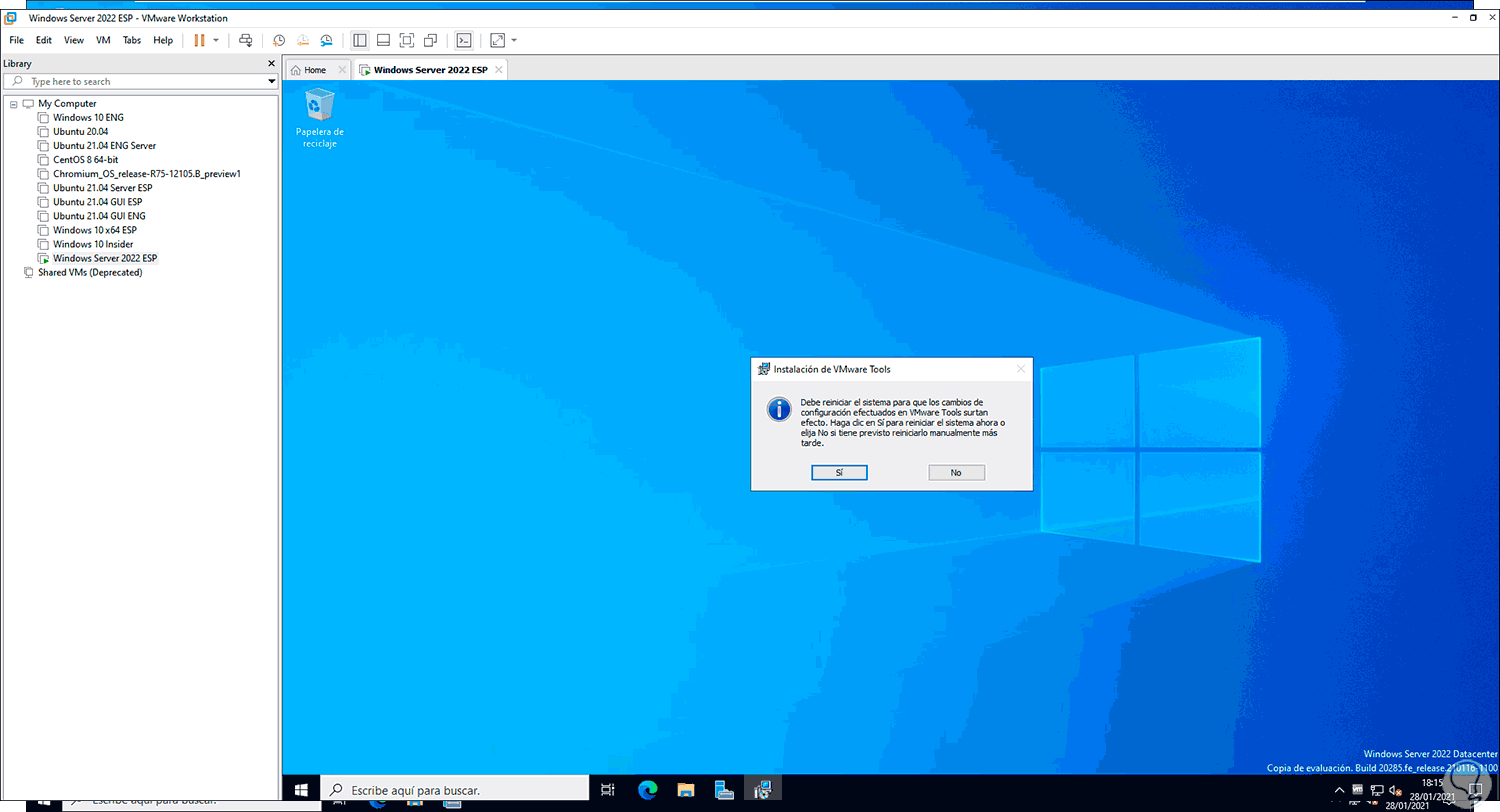Toggle the console view icon
Viewport: 1500px width, 812px height.
(464, 40)
